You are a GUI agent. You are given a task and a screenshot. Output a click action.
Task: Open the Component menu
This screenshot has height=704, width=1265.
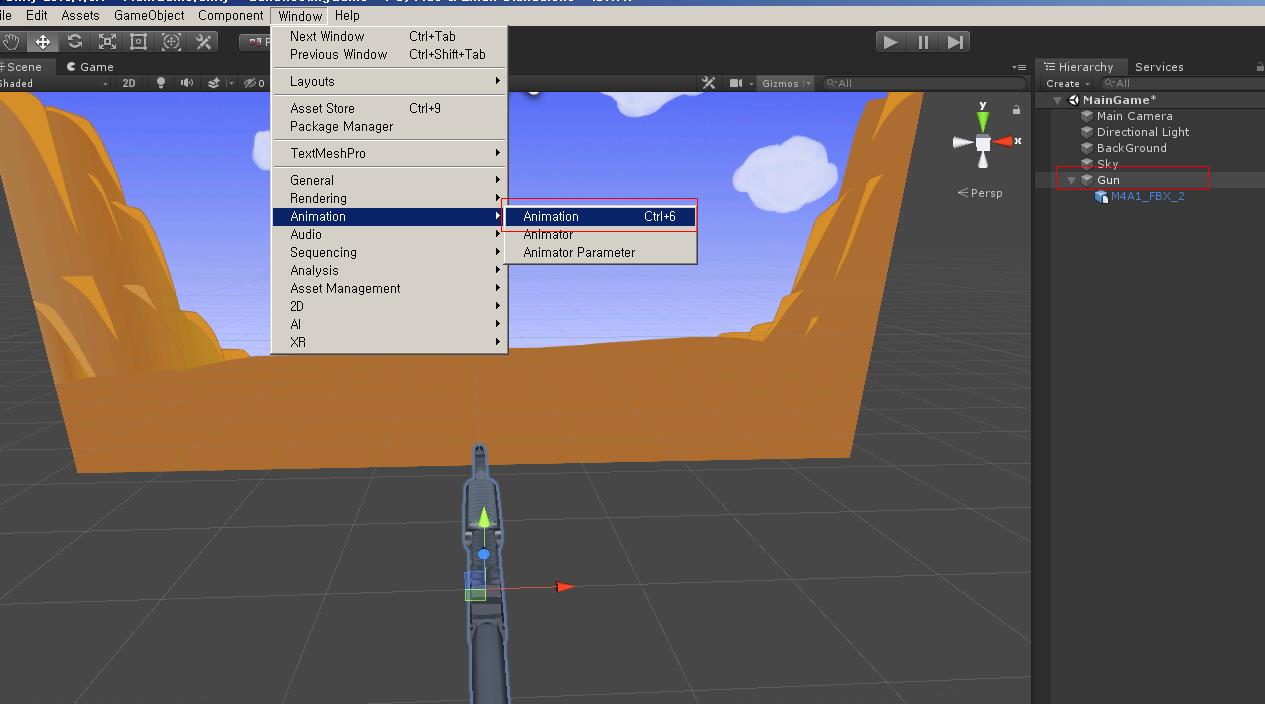tap(231, 15)
